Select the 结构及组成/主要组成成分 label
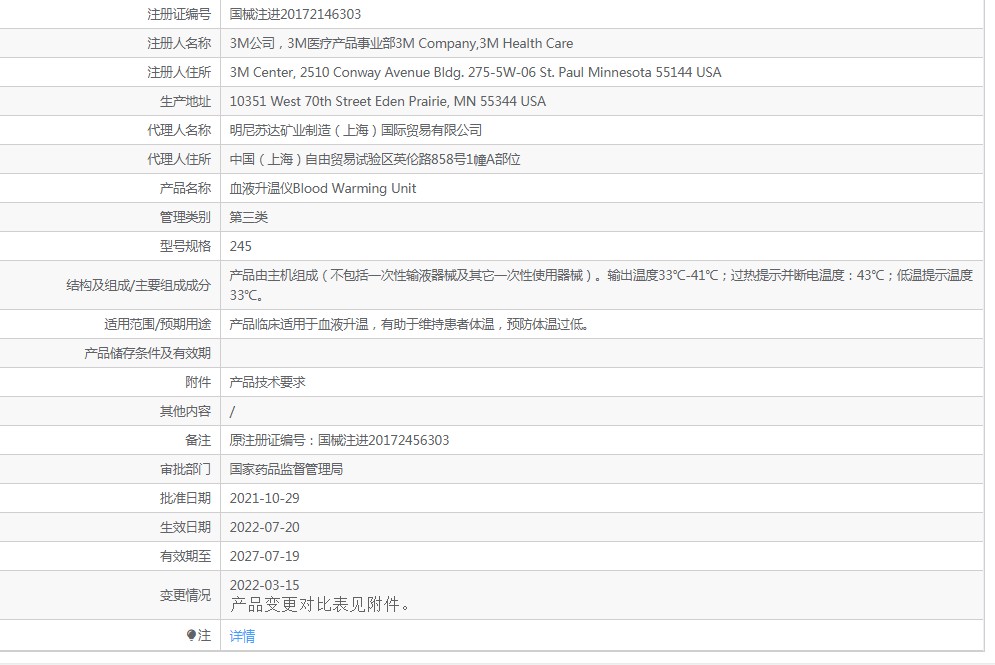Image resolution: width=995 pixels, height=665 pixels. coord(138,286)
